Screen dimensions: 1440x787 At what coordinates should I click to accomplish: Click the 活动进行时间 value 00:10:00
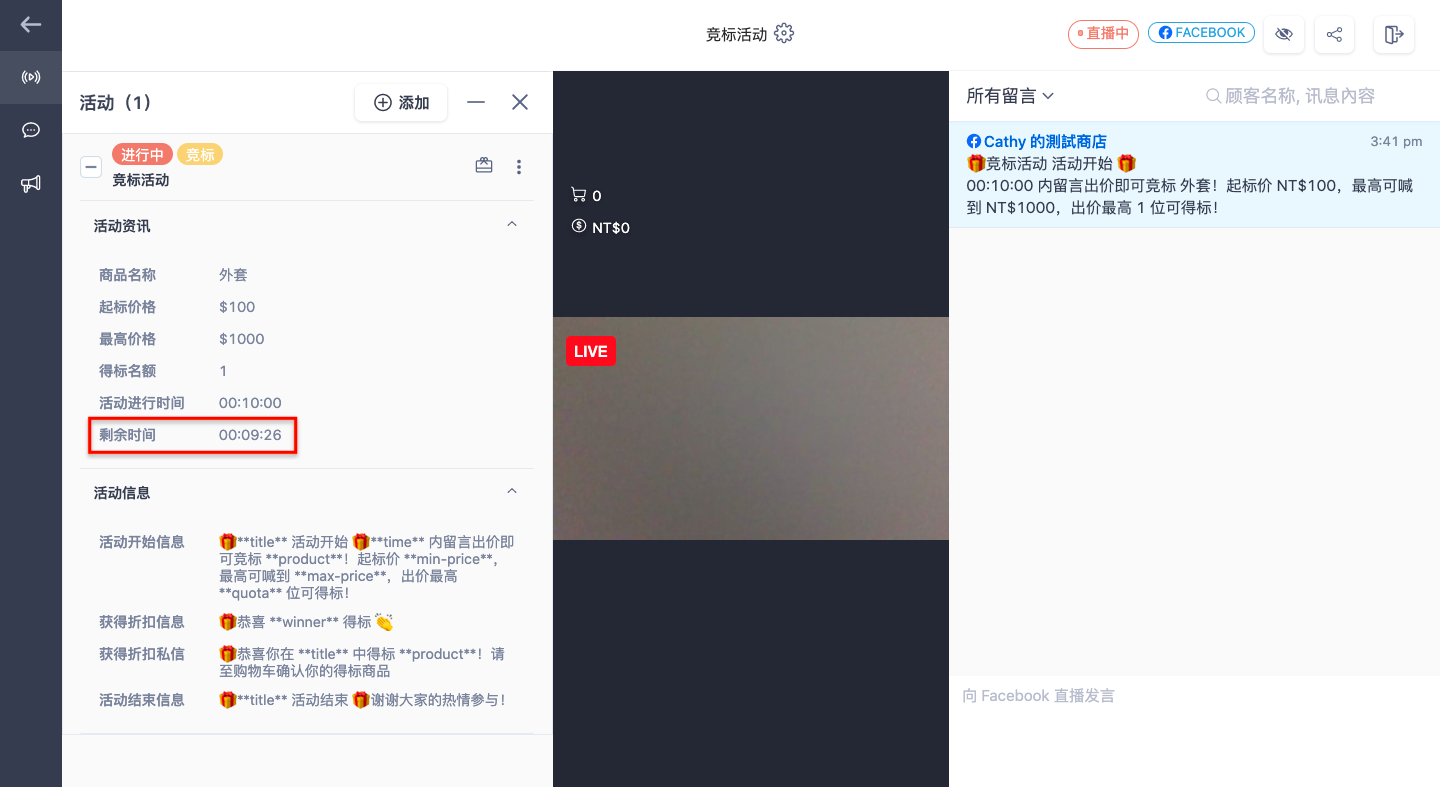(250, 403)
